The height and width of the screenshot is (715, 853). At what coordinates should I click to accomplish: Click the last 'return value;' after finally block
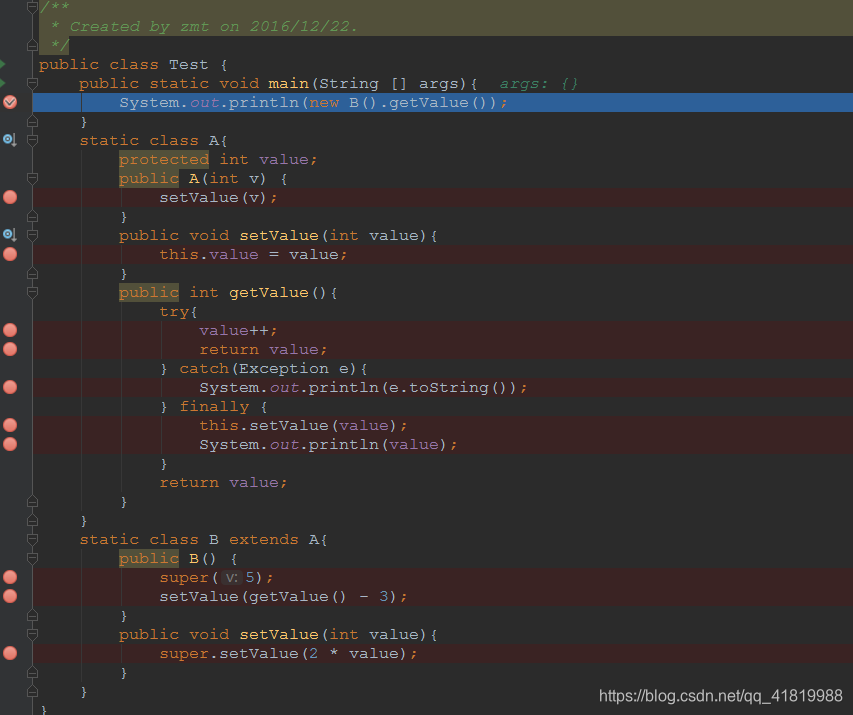tap(223, 483)
